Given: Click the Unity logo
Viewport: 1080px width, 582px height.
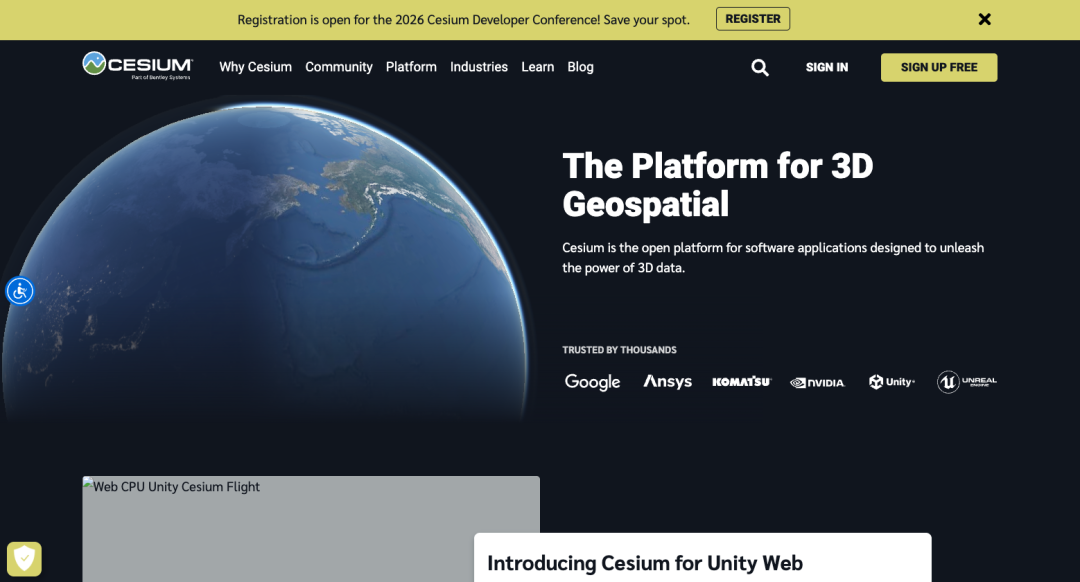Looking at the screenshot, I should (x=891, y=382).
